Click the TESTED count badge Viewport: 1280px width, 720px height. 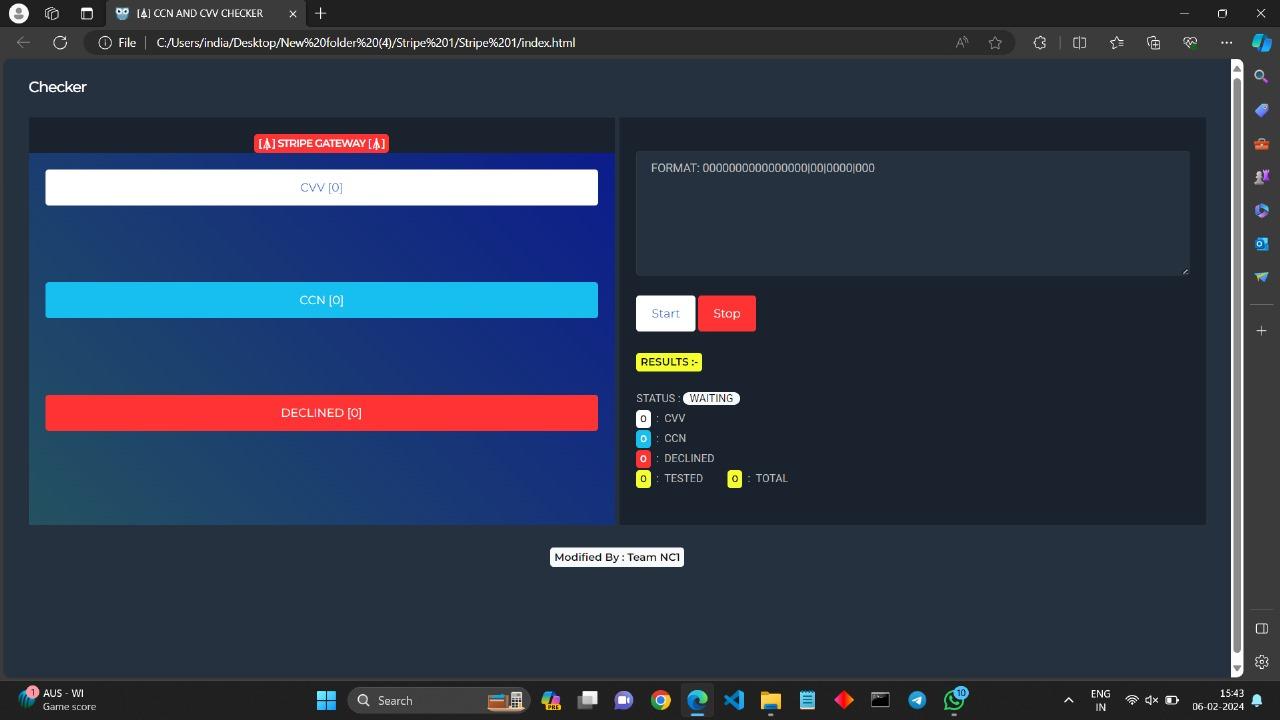(643, 478)
